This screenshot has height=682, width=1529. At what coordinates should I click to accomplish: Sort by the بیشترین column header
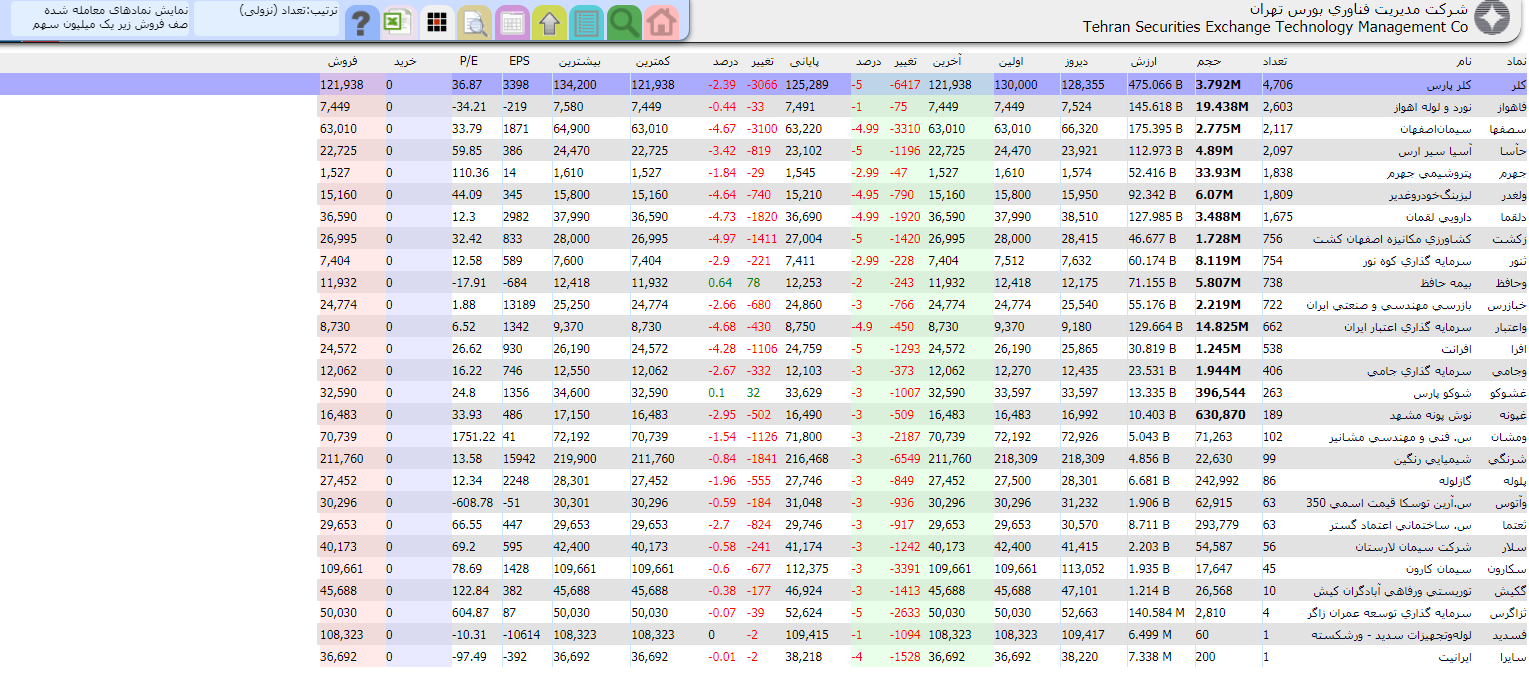(x=579, y=62)
